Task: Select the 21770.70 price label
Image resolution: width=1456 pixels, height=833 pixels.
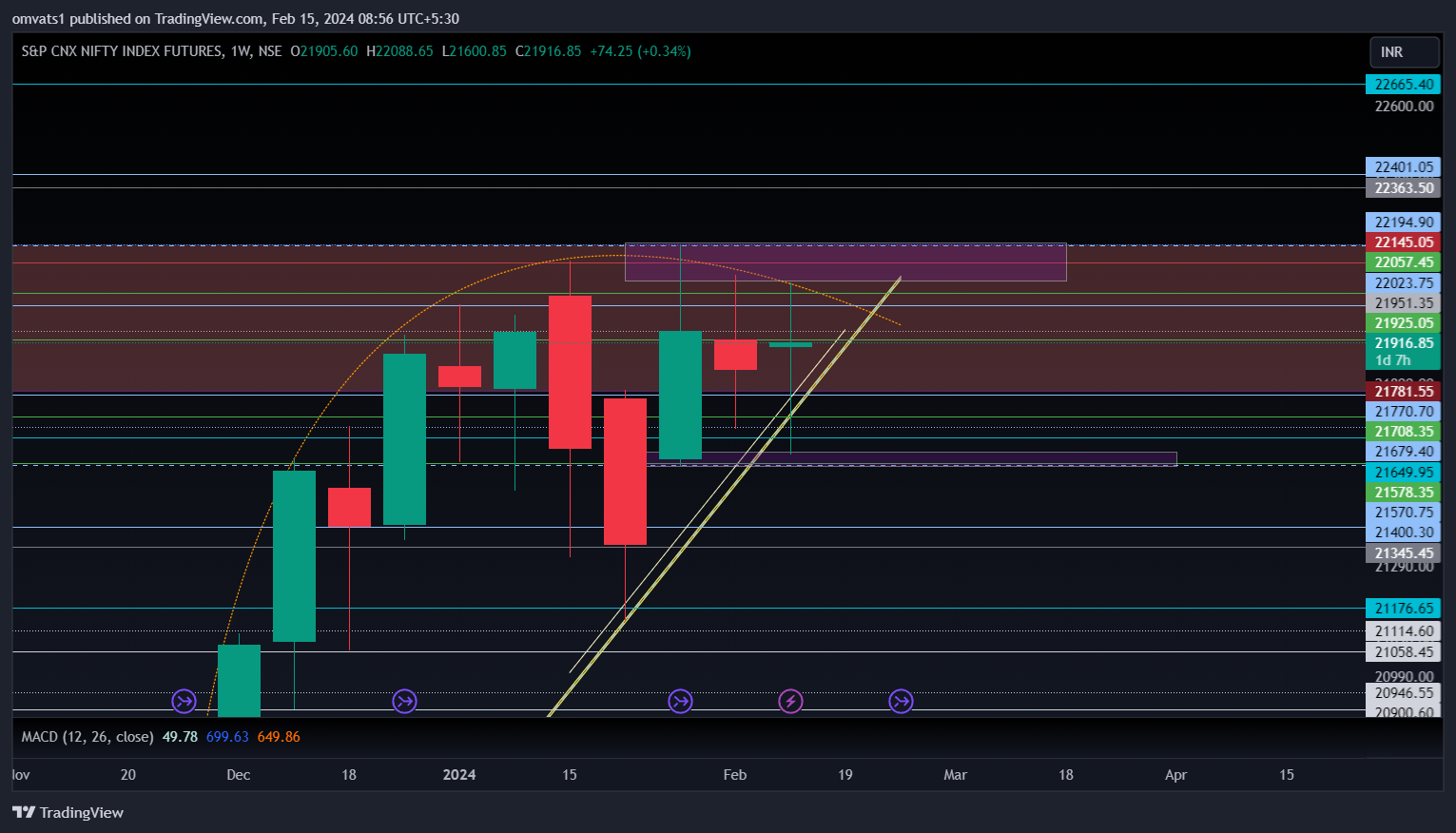Action: (x=1404, y=412)
